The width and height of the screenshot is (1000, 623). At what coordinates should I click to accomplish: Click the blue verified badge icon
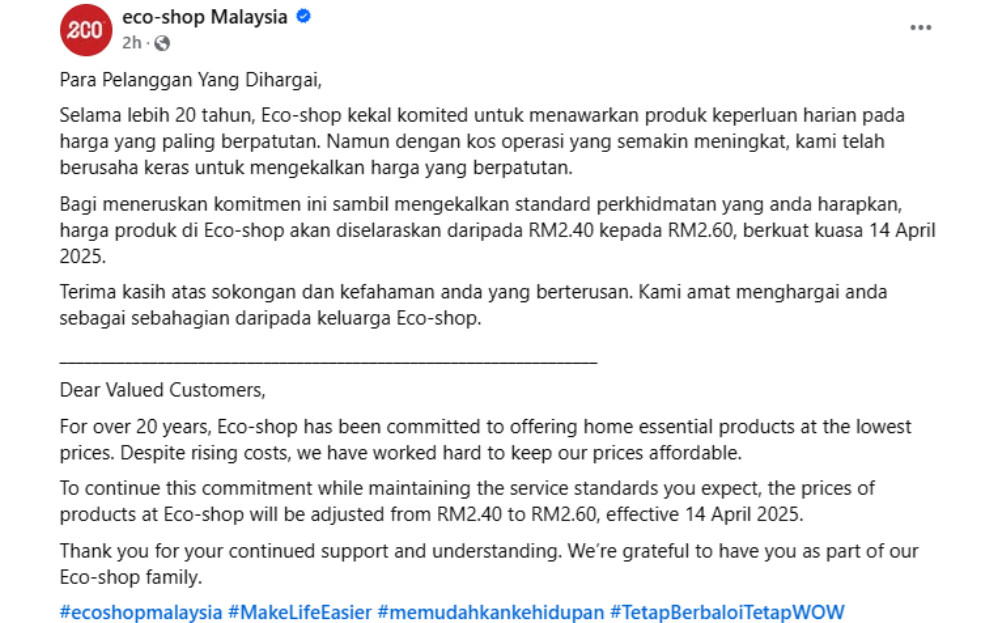click(304, 17)
